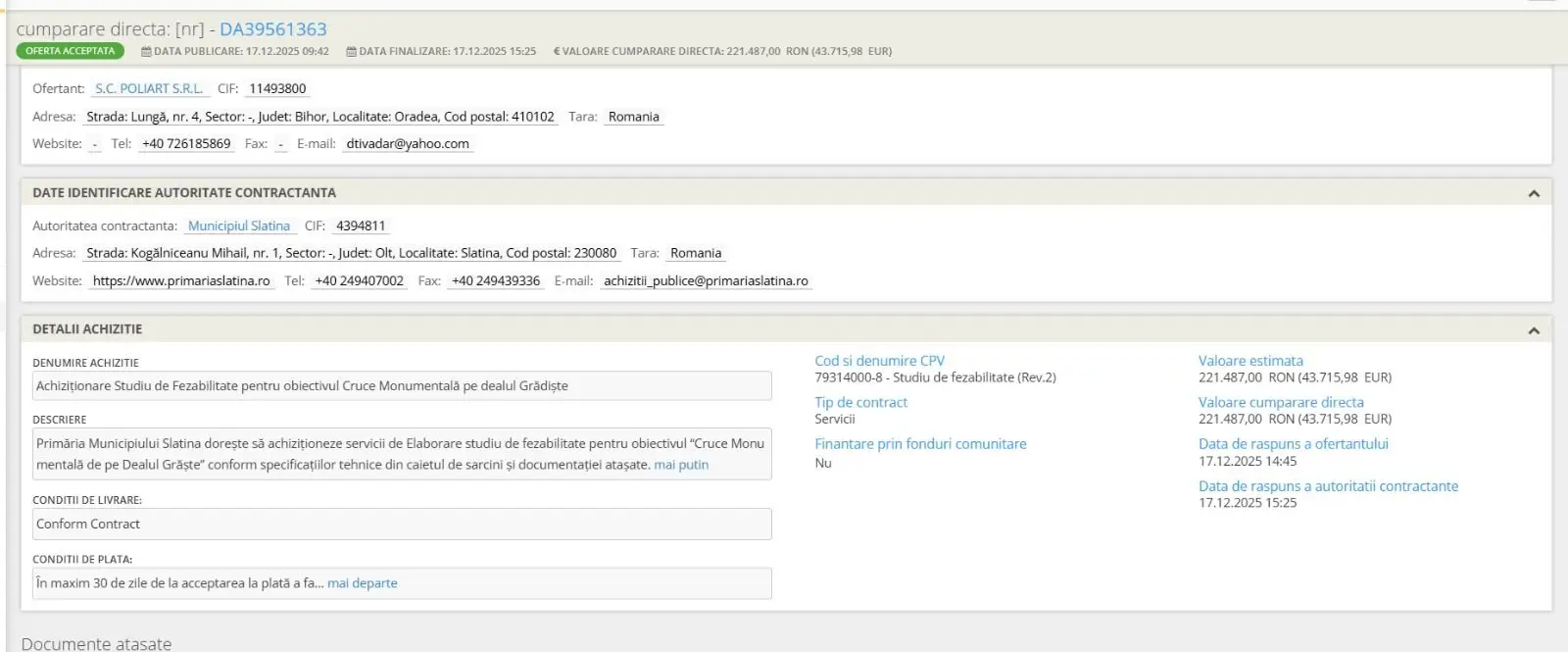
Task: Click the calendar icon beside DATA PUBLICARE
Action: click(146, 52)
